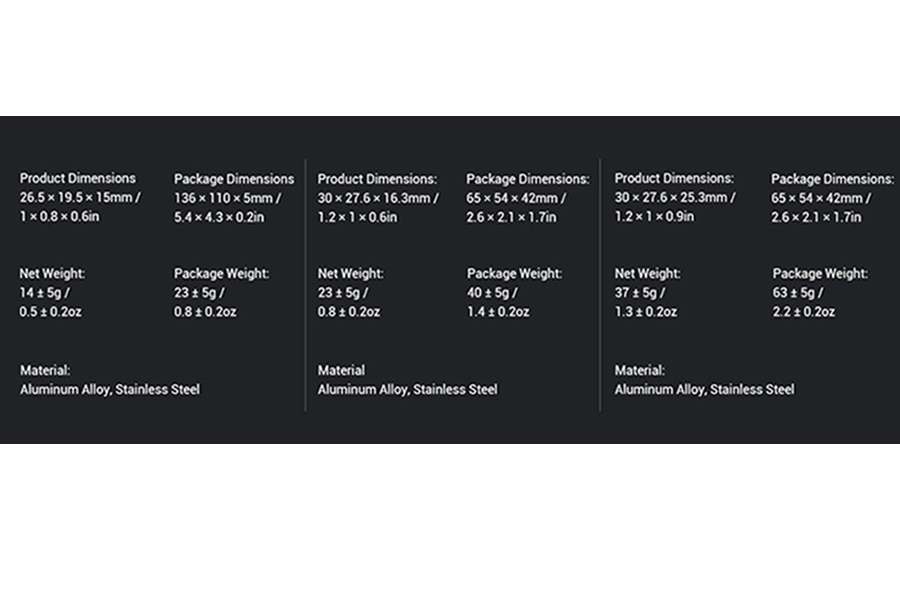This screenshot has height=600, width=900.
Task: Click the rightmost Package Dimensions heading
Action: [x=832, y=179]
